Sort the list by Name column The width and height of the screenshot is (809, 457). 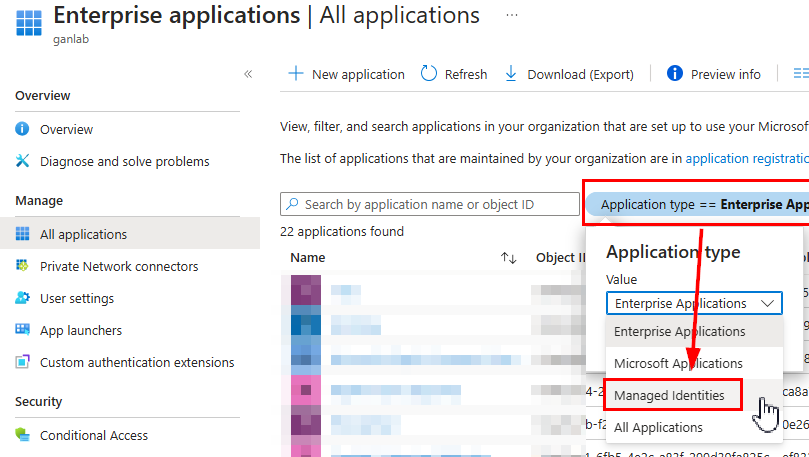click(508, 258)
